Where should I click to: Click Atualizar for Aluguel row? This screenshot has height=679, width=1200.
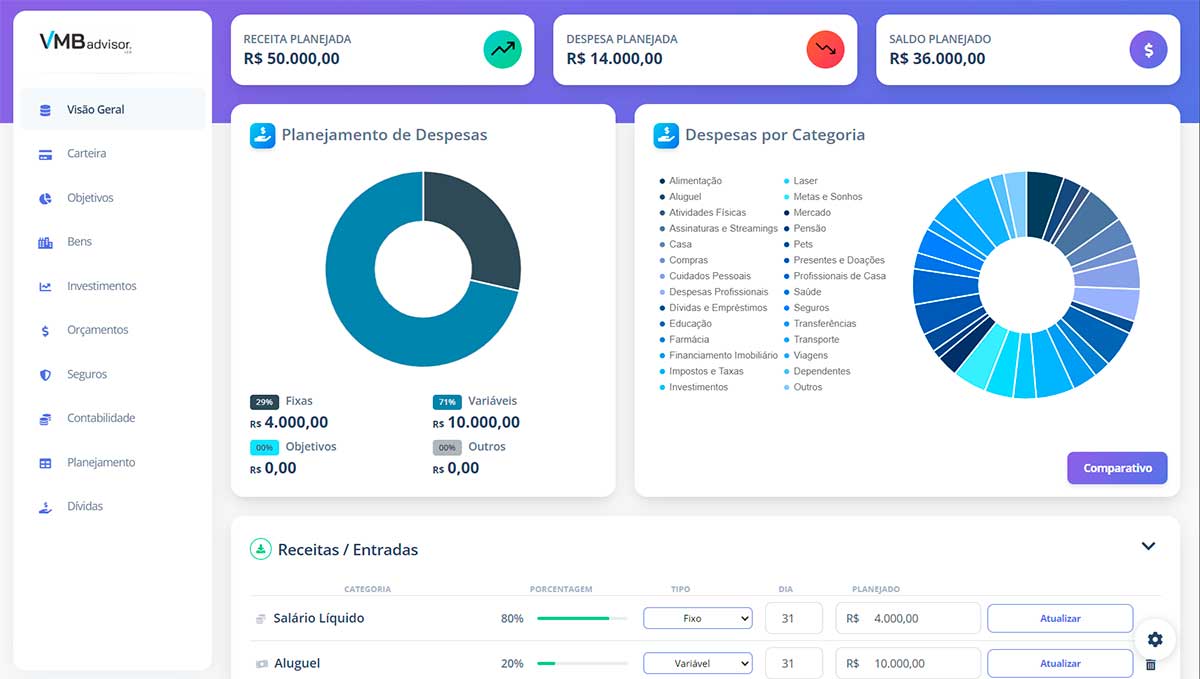(x=1060, y=663)
